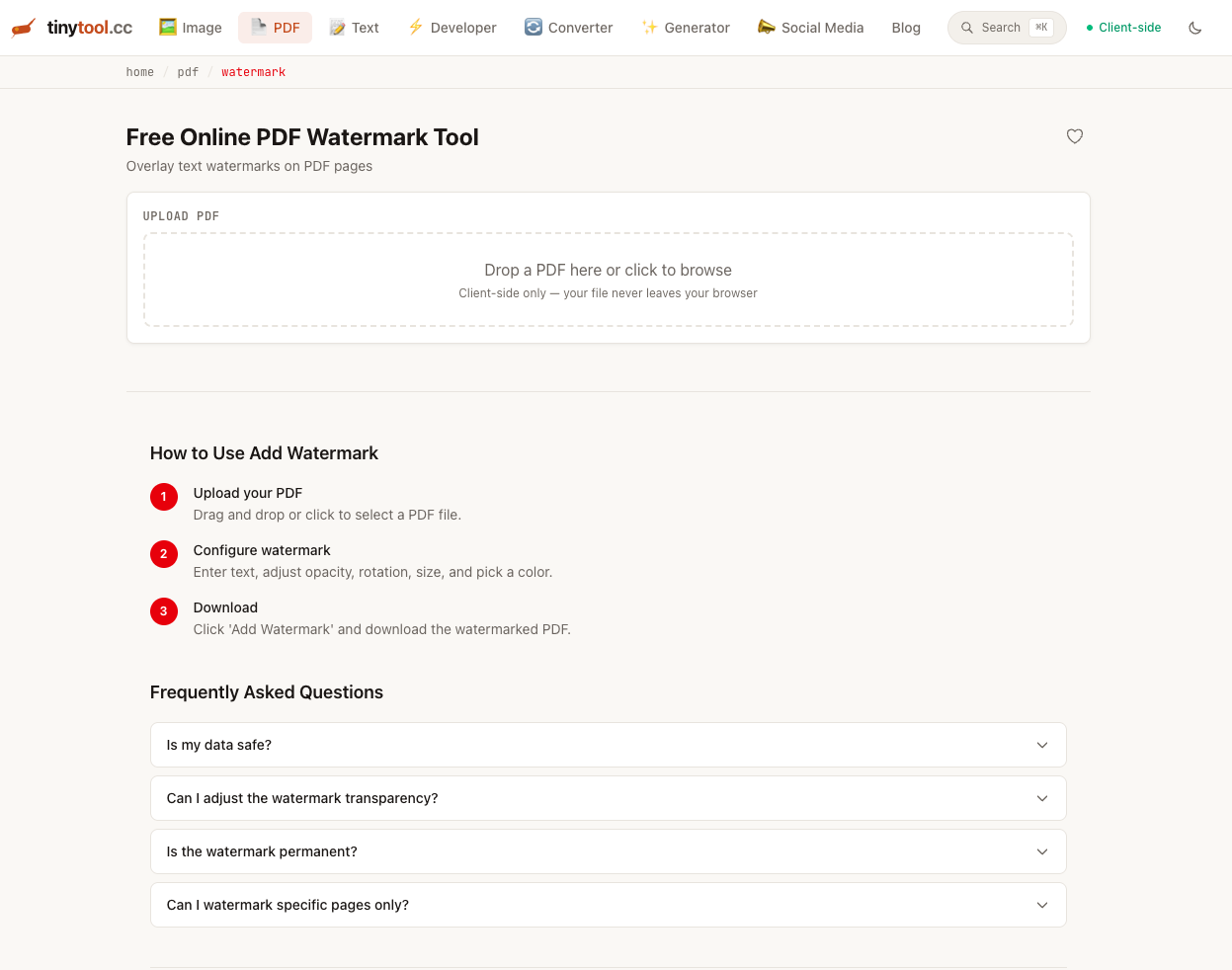
Task: Expand the 'Is my data safe?' FAQ
Action: coord(608,744)
